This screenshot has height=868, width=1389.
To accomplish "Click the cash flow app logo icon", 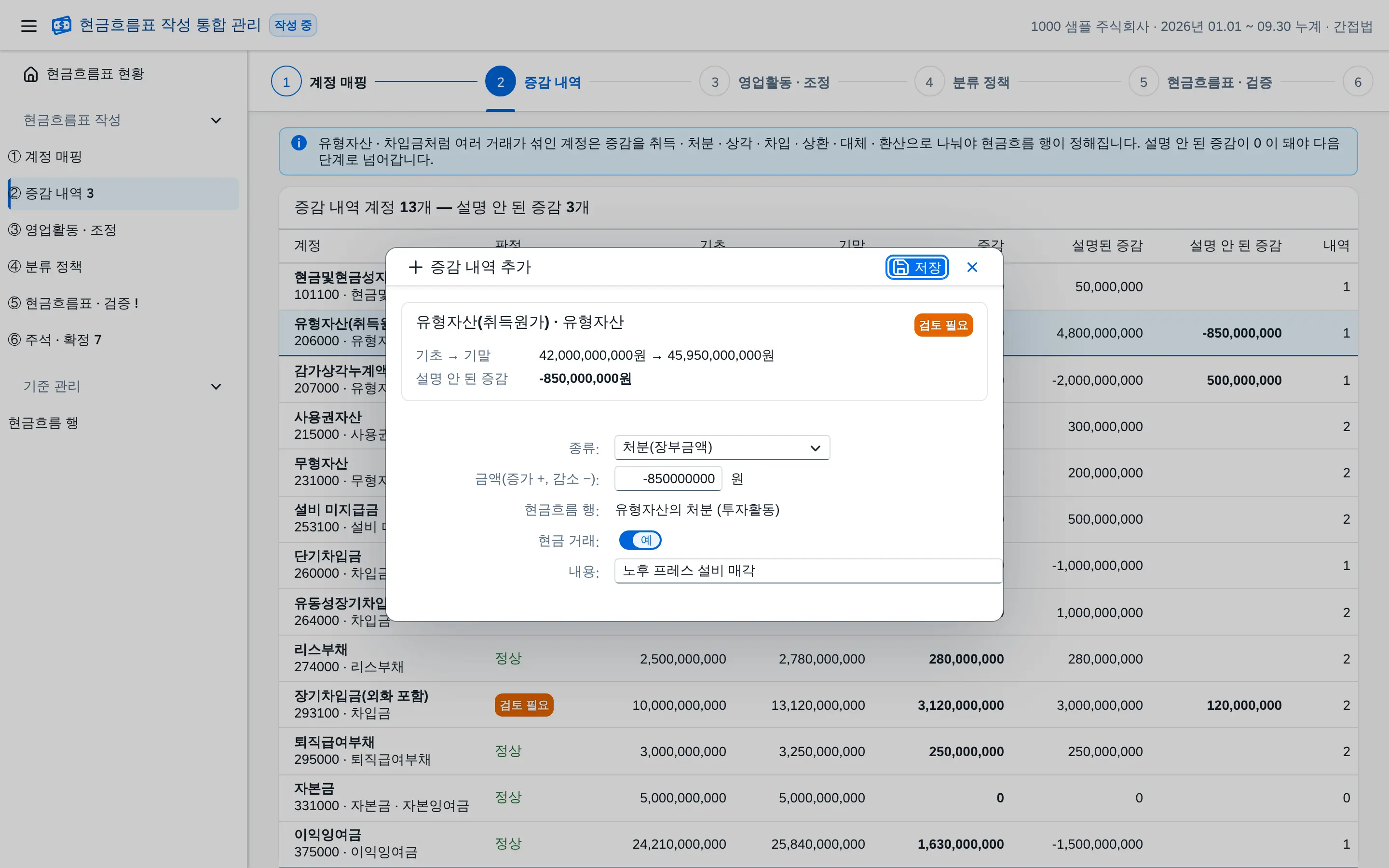I will coord(61,25).
